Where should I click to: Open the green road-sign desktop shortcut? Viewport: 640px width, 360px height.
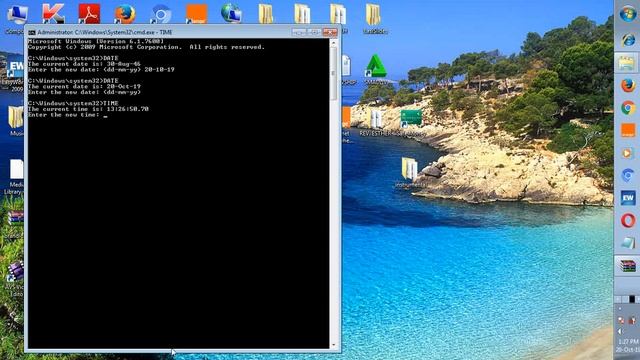point(411,118)
